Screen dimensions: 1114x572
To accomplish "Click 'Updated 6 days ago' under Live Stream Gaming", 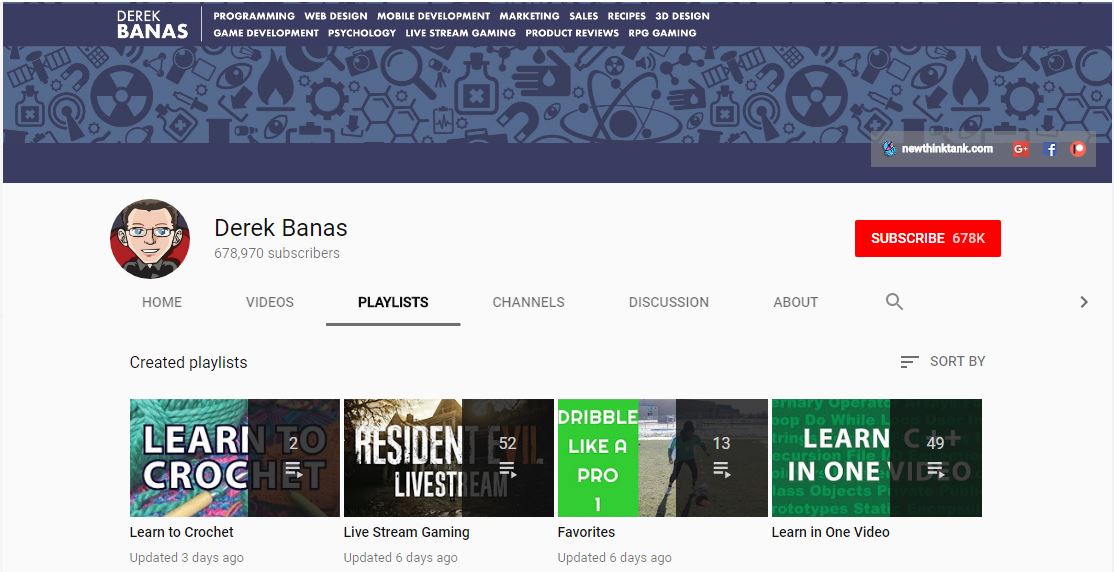I will pyautogui.click(x=401, y=558).
